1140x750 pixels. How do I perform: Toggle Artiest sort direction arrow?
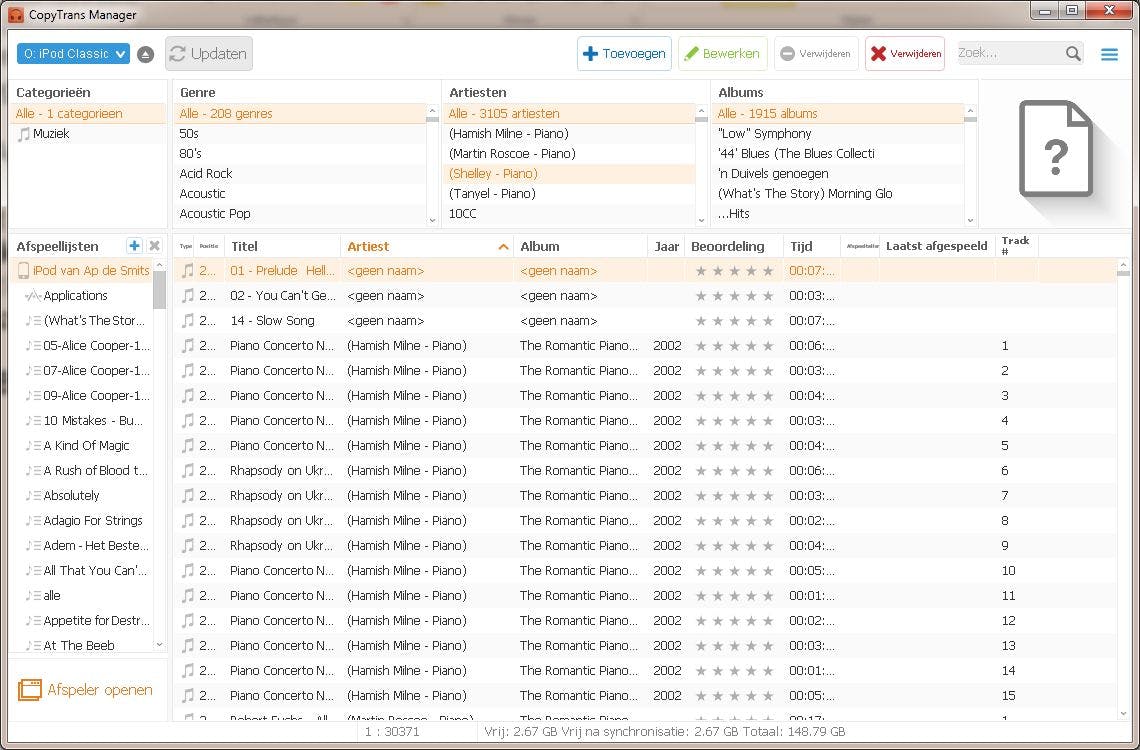(503, 247)
